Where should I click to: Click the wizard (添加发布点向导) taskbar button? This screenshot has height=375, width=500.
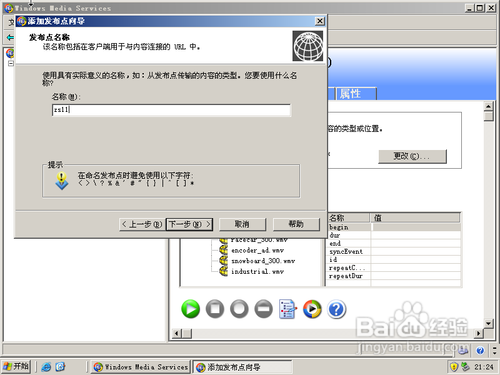[x=242, y=367]
